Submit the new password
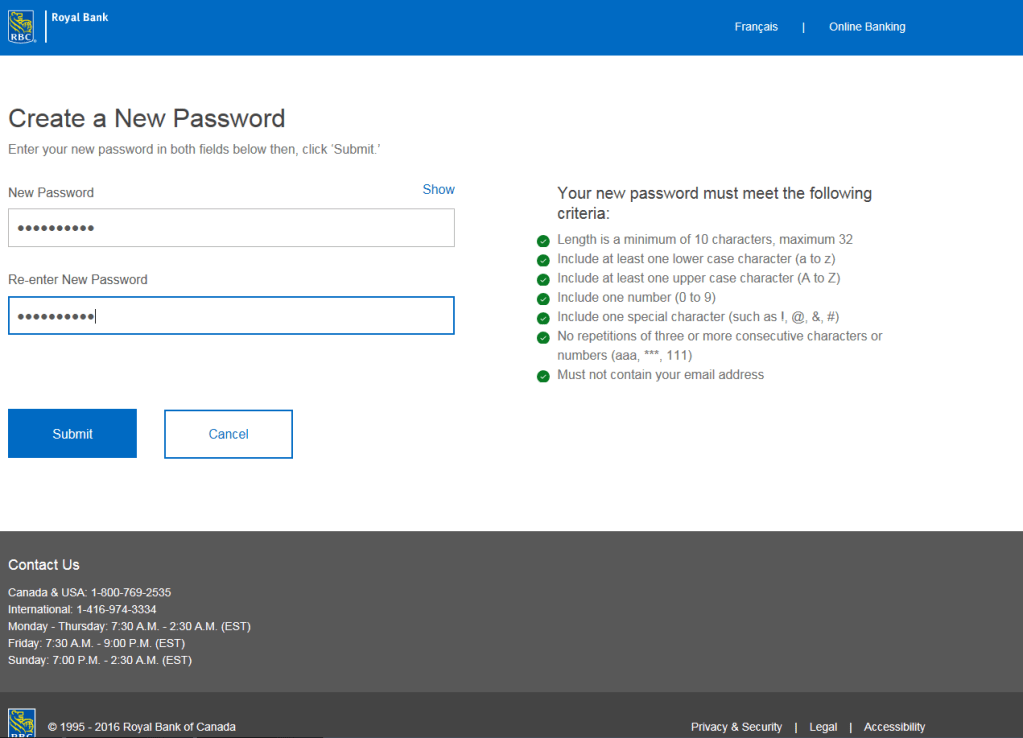 (x=72, y=434)
